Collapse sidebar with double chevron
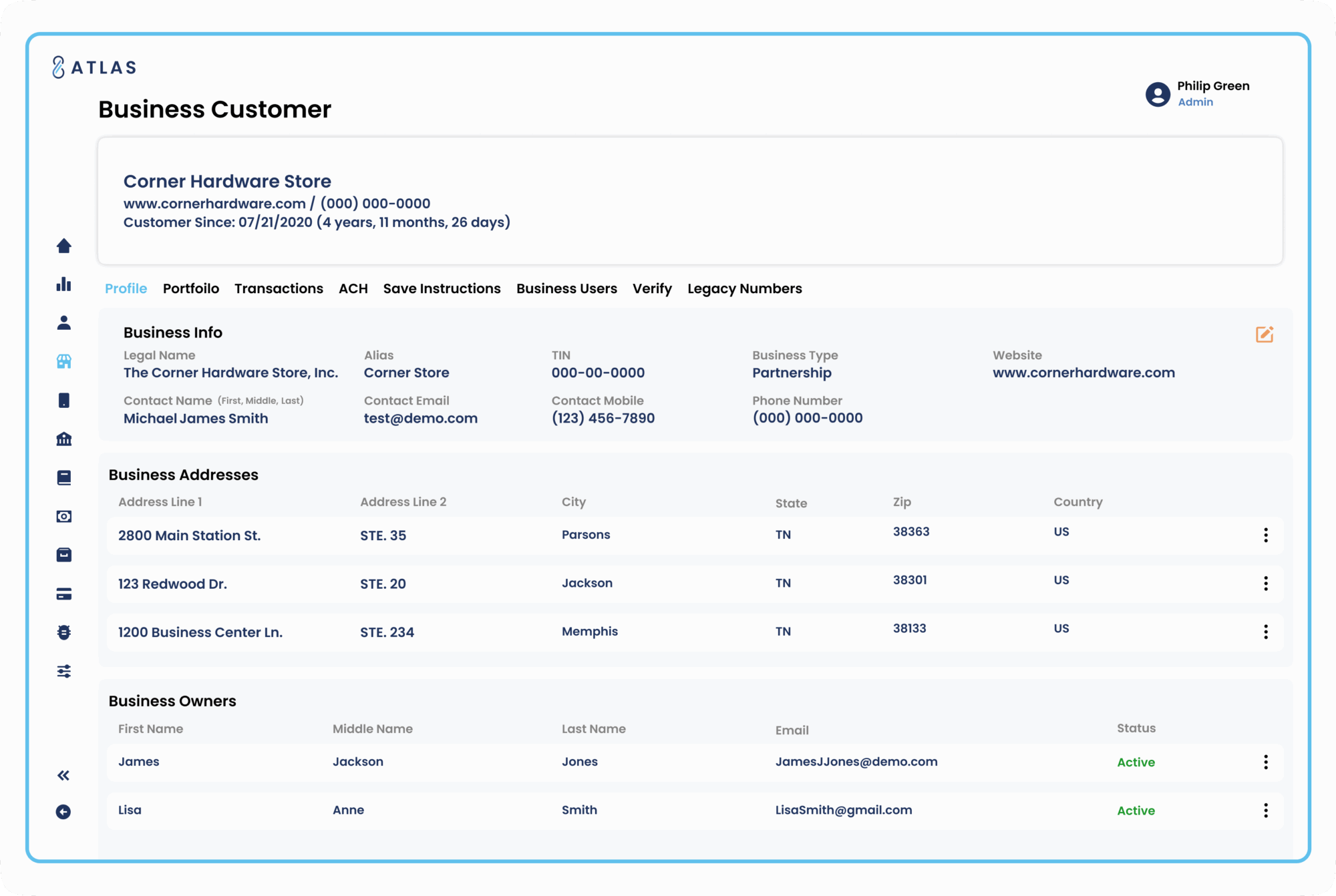 pyautogui.click(x=63, y=775)
